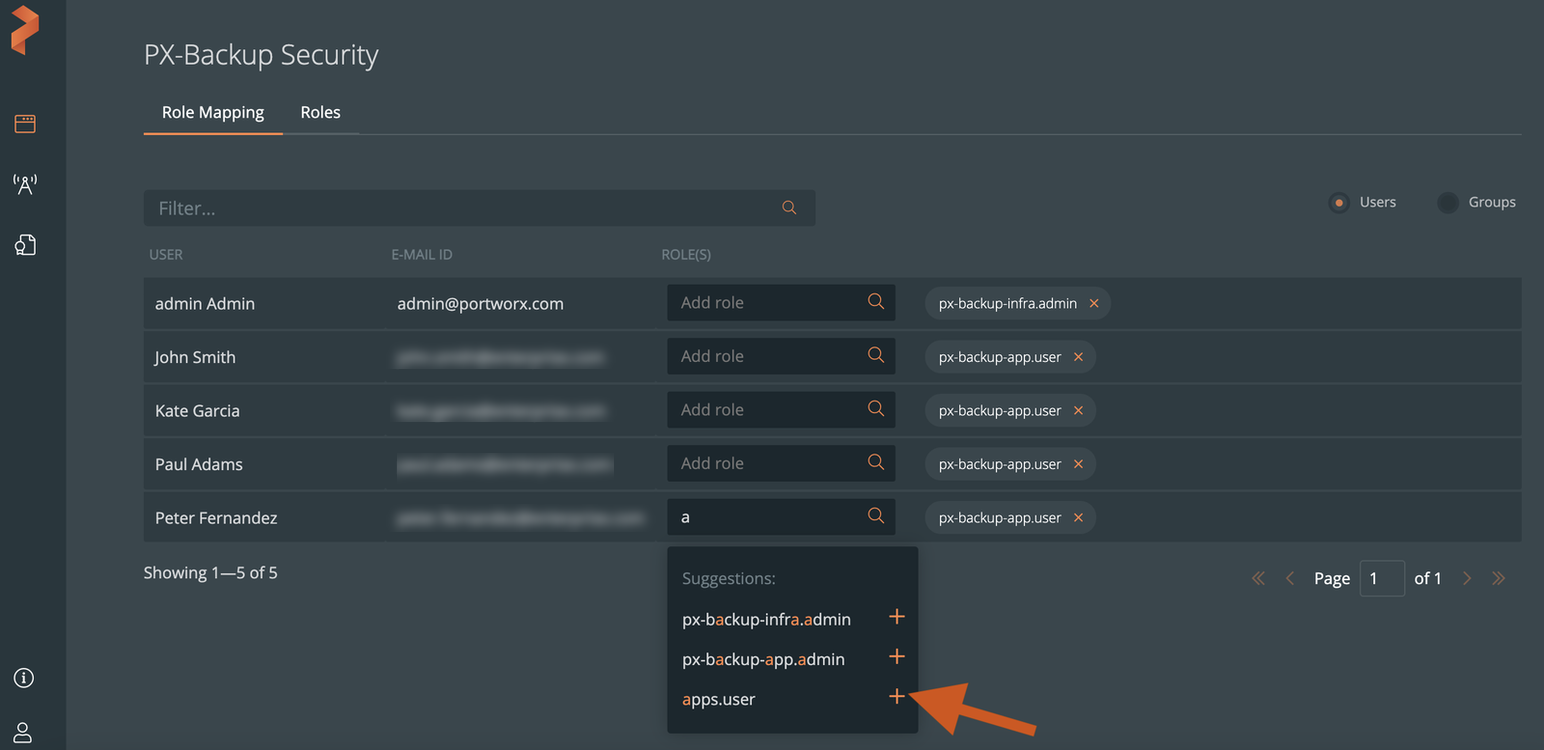Switch to the Role Mapping tab

click(213, 112)
